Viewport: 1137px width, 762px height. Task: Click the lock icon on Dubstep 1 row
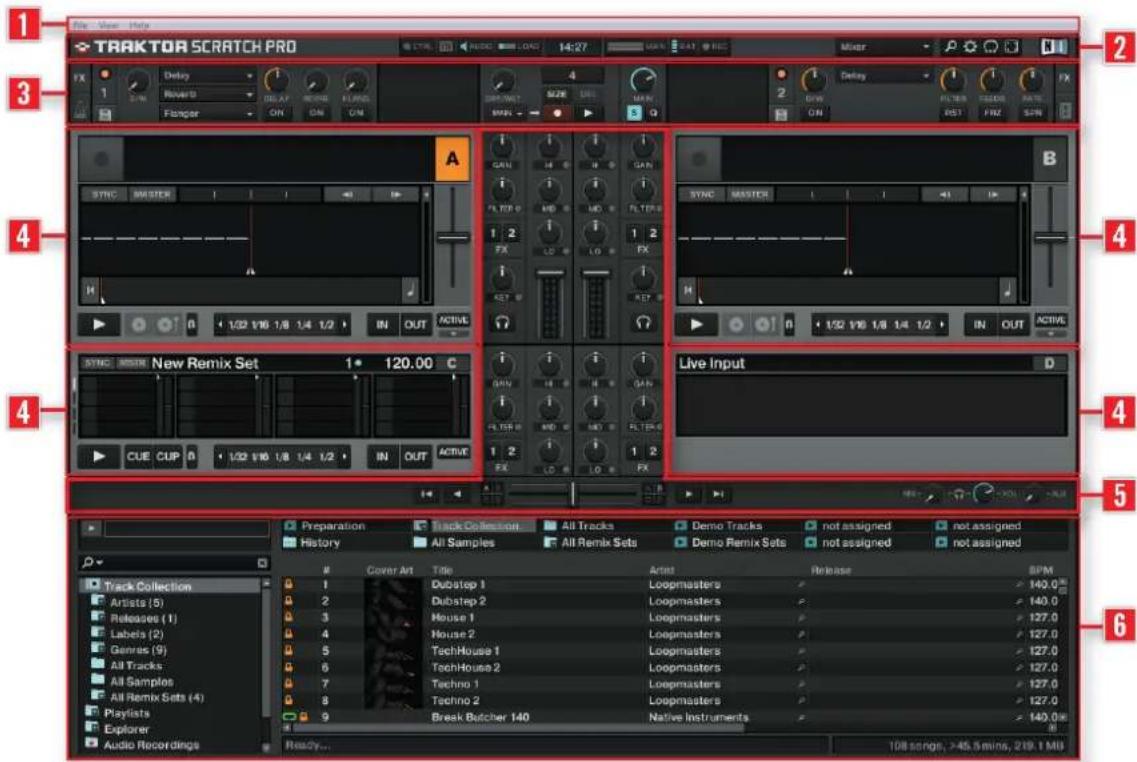click(x=289, y=584)
